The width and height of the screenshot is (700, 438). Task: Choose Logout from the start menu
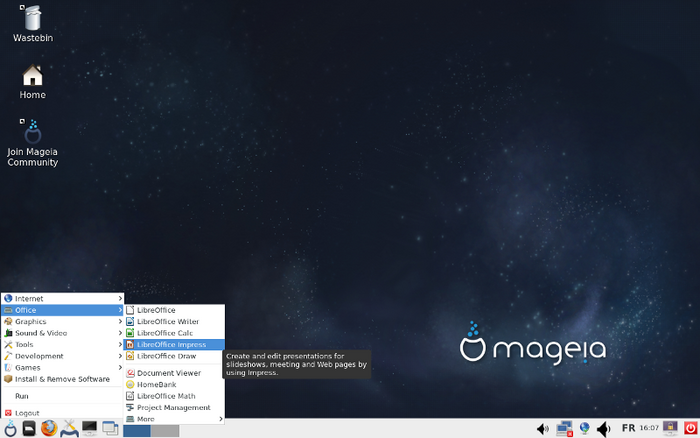(x=27, y=413)
